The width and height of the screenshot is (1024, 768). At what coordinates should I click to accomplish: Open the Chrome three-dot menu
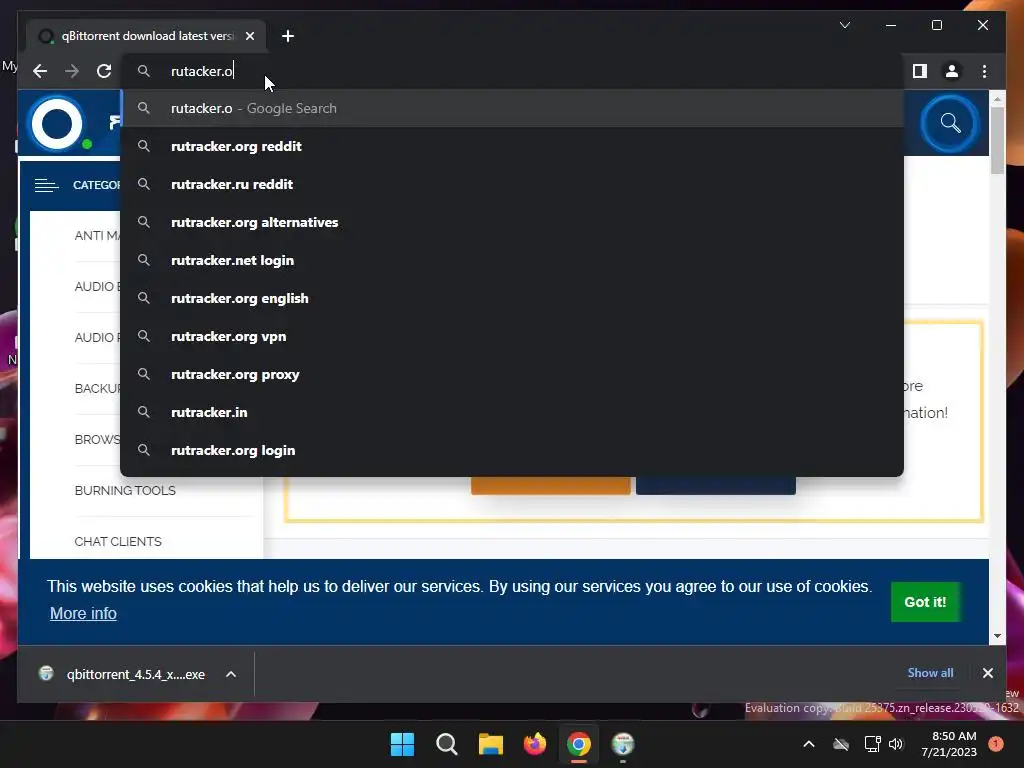(984, 71)
